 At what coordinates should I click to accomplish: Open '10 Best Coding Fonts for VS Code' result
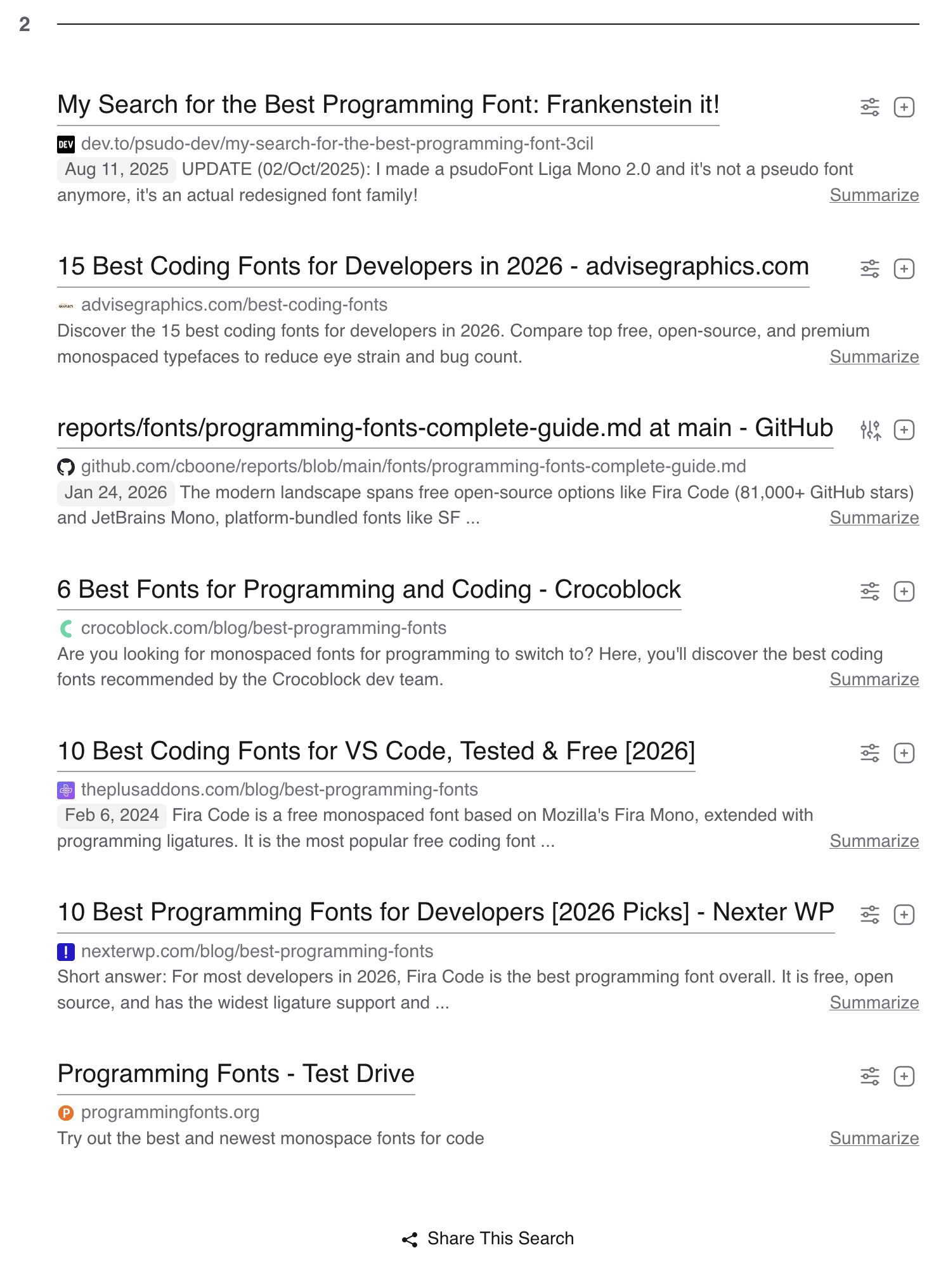376,751
